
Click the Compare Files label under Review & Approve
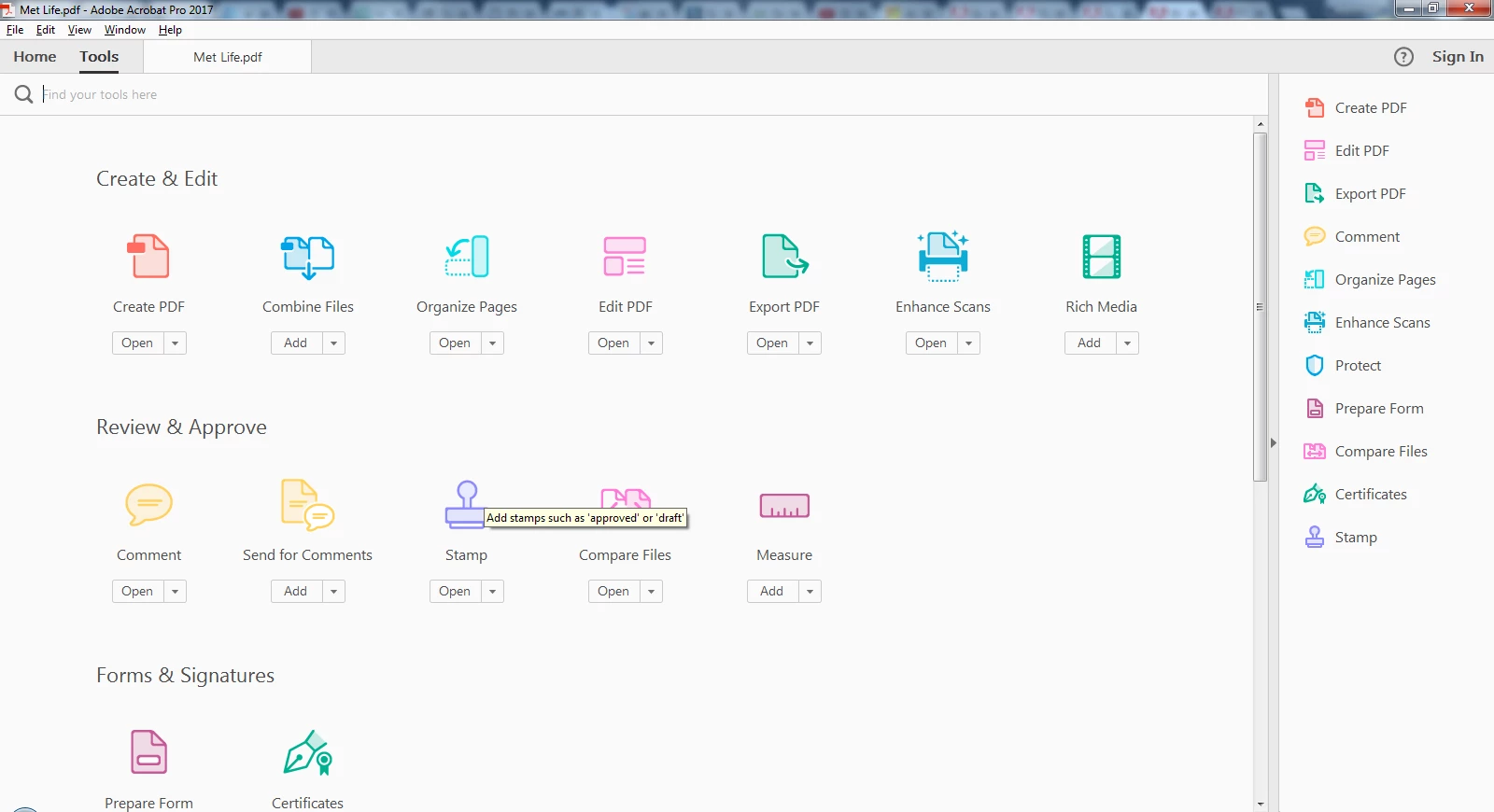[625, 555]
